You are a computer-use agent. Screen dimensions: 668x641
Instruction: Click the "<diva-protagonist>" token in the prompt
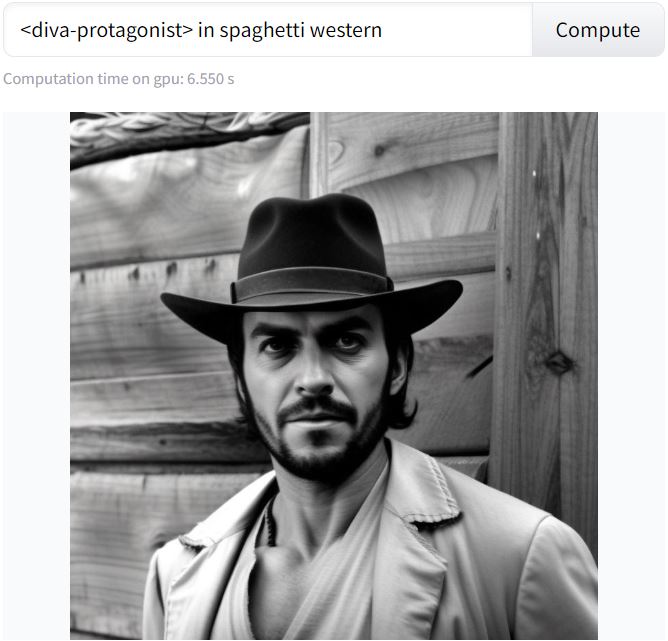tap(107, 30)
